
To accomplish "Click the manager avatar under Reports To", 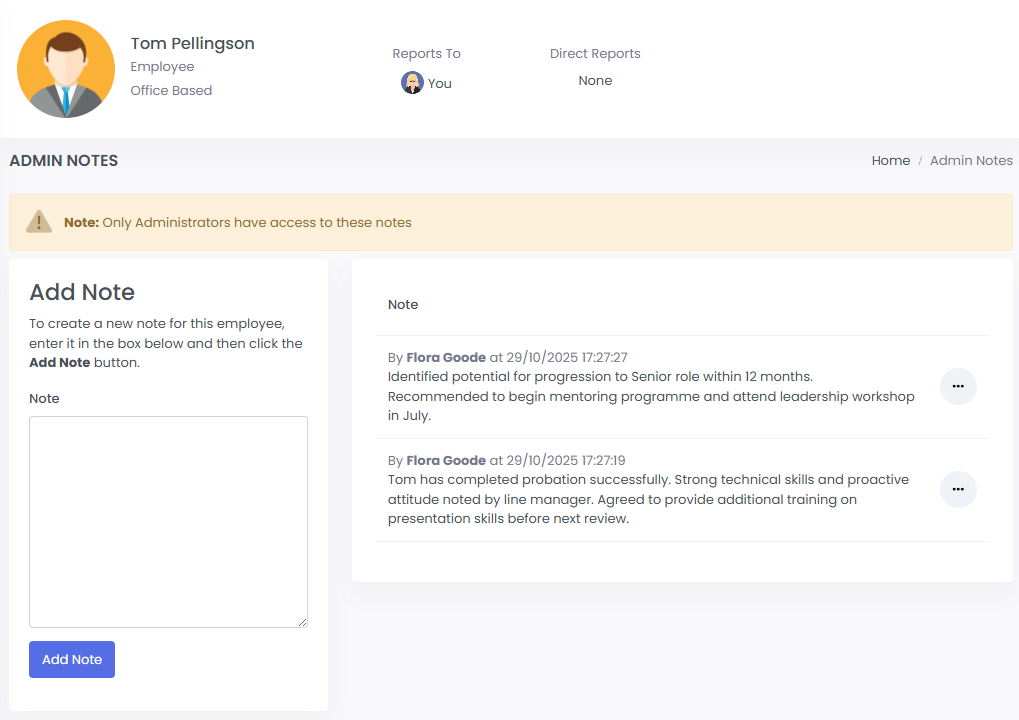I will (x=412, y=83).
